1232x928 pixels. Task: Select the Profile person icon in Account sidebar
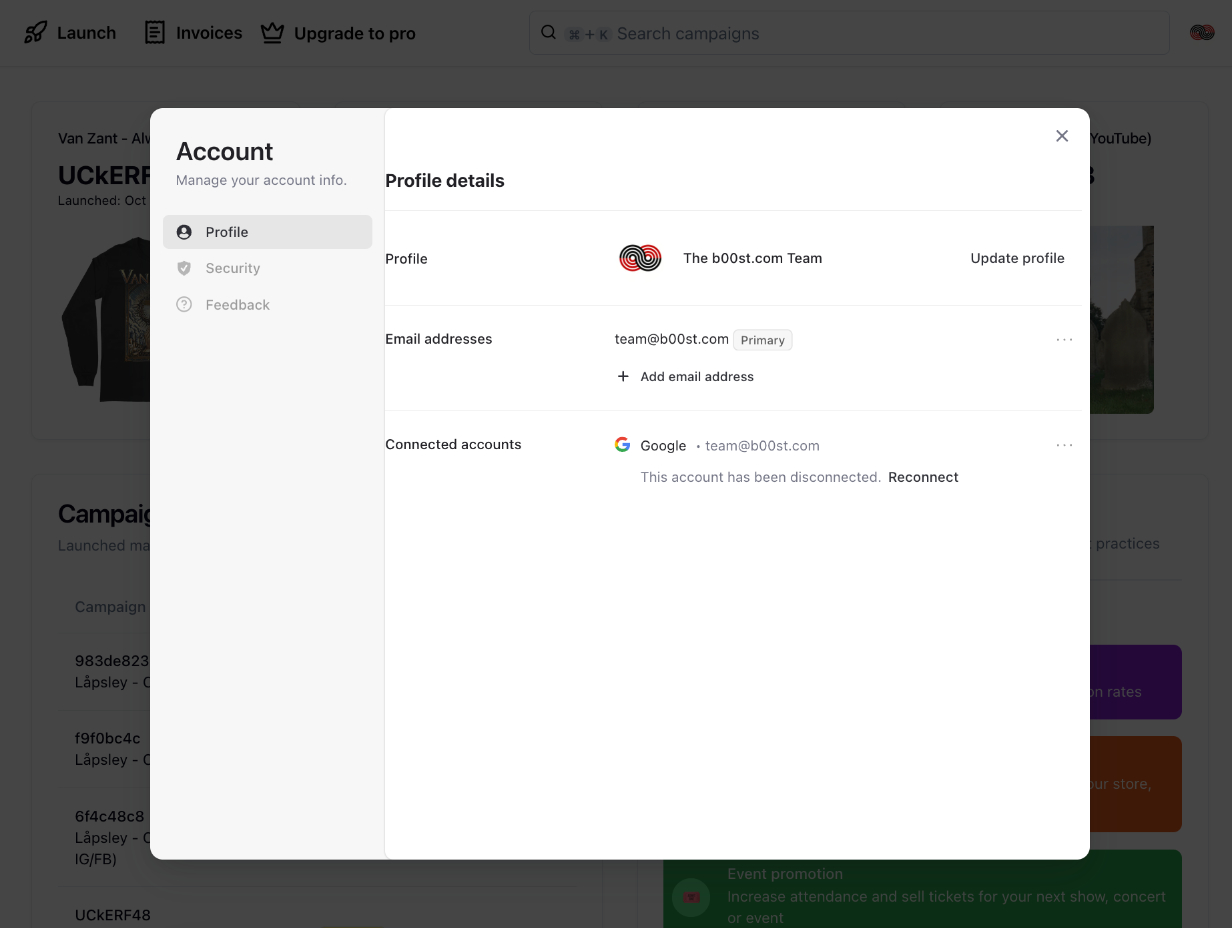[184, 231]
